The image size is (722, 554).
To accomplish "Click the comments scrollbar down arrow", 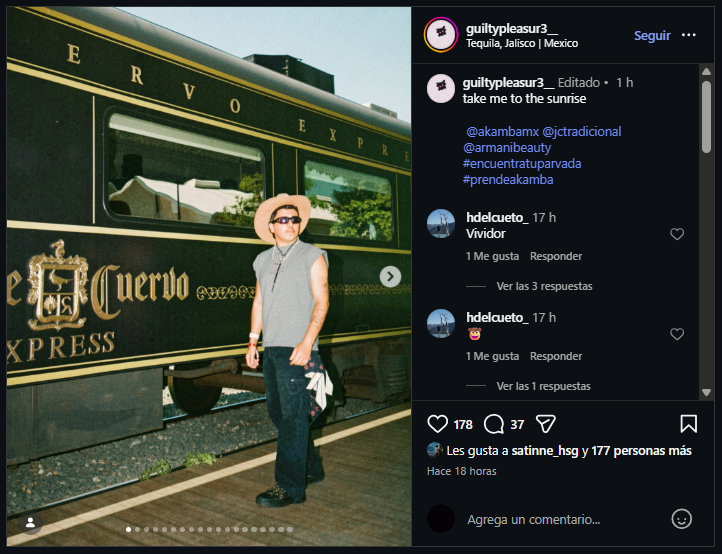I will coord(706,392).
